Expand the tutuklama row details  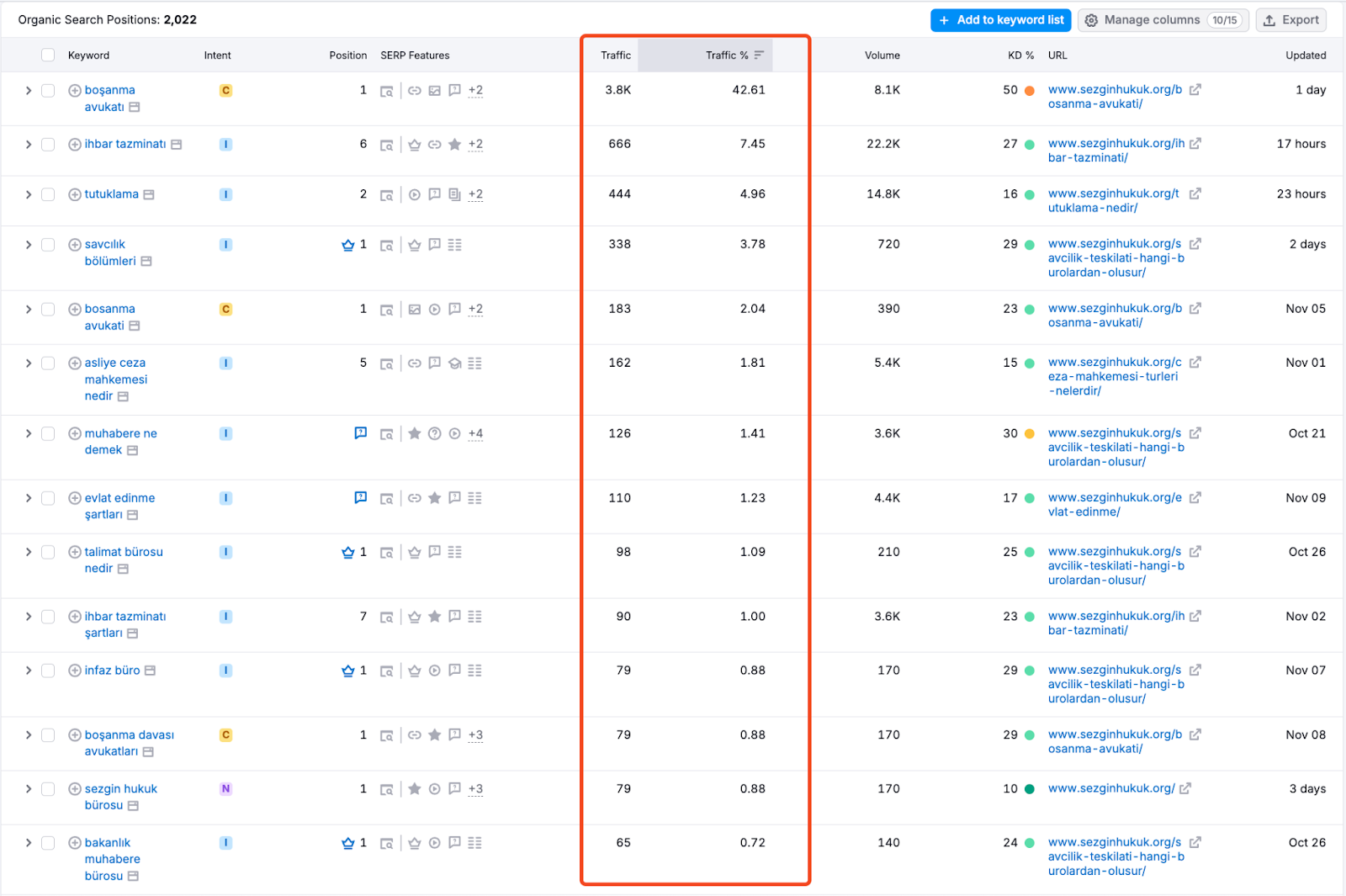(x=28, y=194)
